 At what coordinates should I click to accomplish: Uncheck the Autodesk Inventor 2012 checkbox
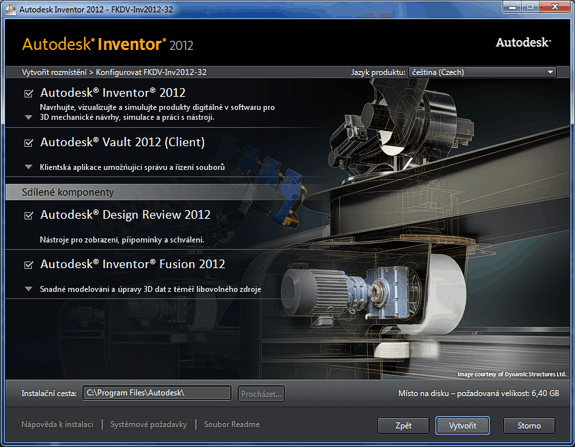(x=29, y=94)
